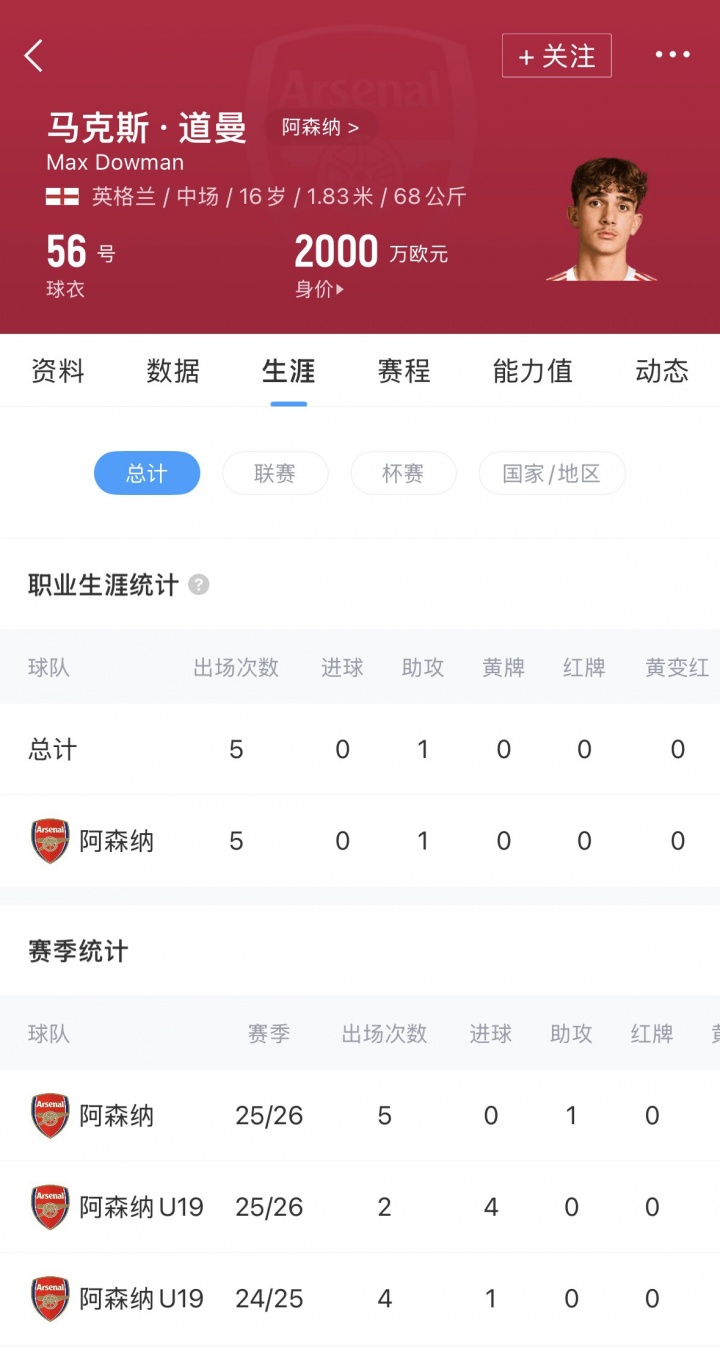Select the 国家/地区 filter pill
720x1347 pixels.
click(x=552, y=473)
